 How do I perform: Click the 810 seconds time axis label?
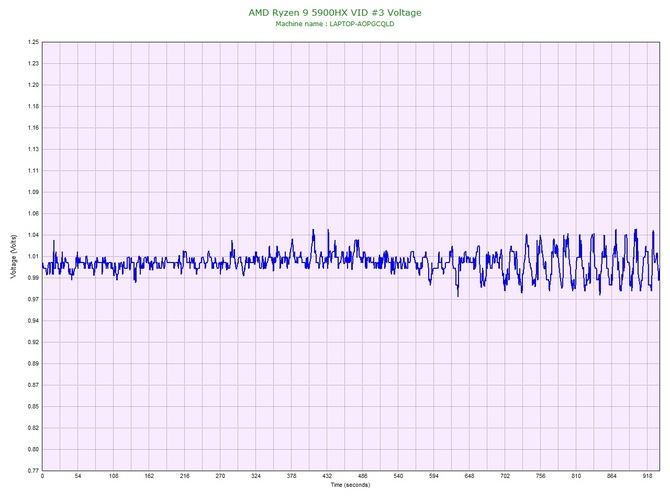[576, 476]
